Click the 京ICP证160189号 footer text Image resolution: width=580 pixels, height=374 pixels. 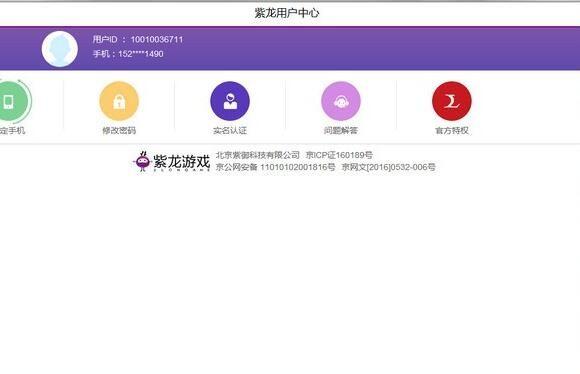tap(339, 155)
